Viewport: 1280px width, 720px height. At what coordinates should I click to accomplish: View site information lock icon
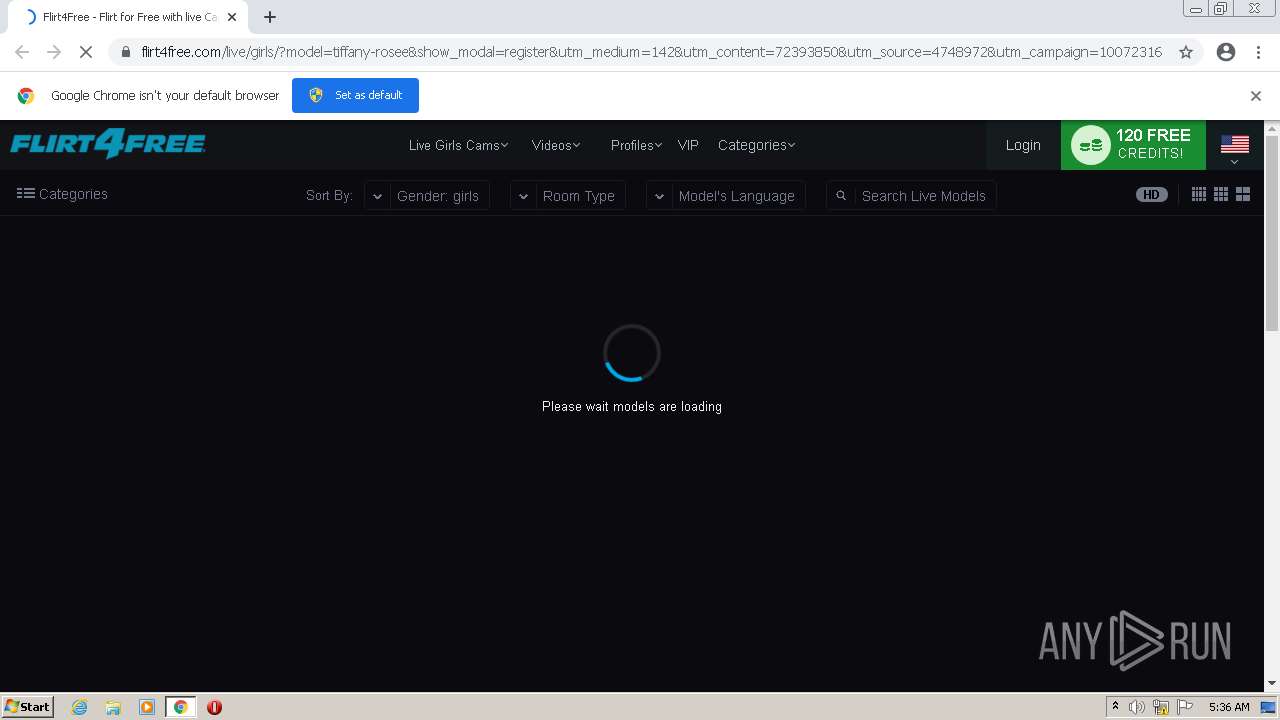point(125,52)
